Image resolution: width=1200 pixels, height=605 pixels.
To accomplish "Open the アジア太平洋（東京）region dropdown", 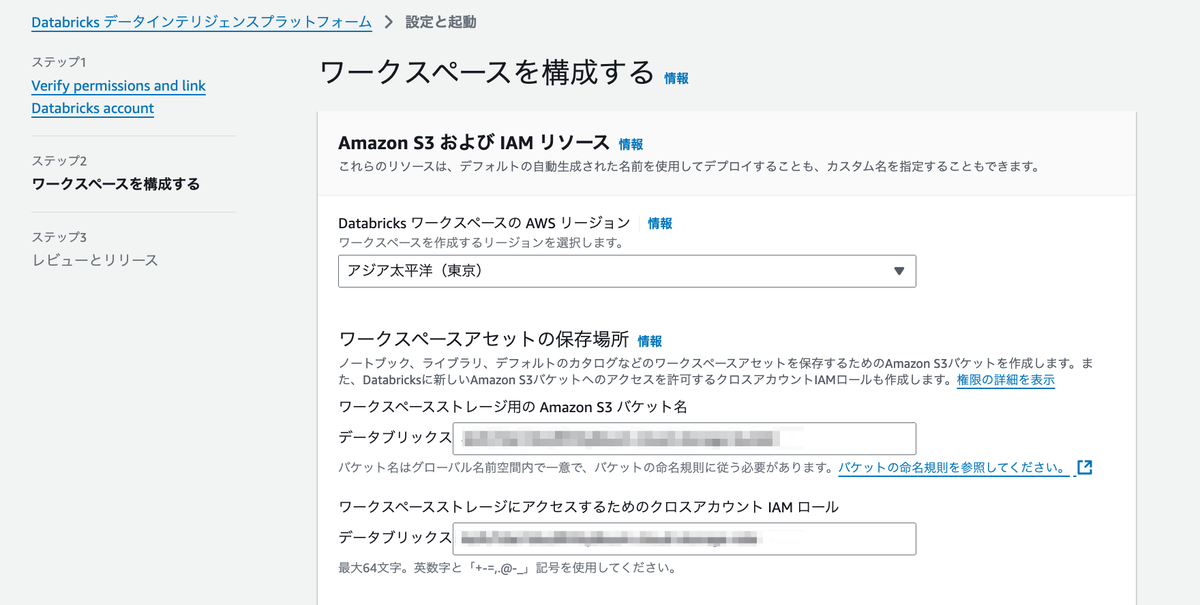I will pyautogui.click(x=627, y=271).
